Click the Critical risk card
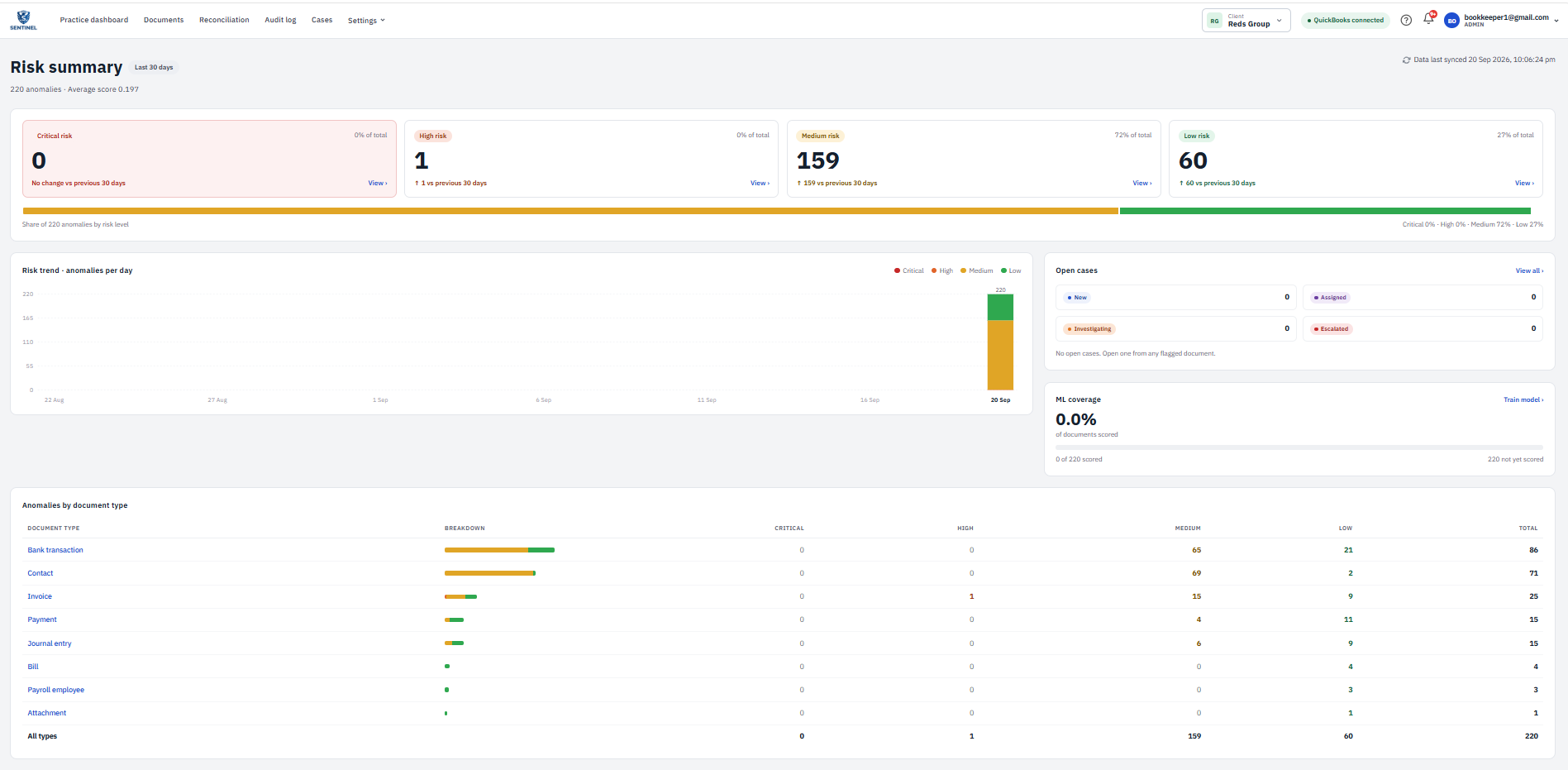 tap(209, 159)
